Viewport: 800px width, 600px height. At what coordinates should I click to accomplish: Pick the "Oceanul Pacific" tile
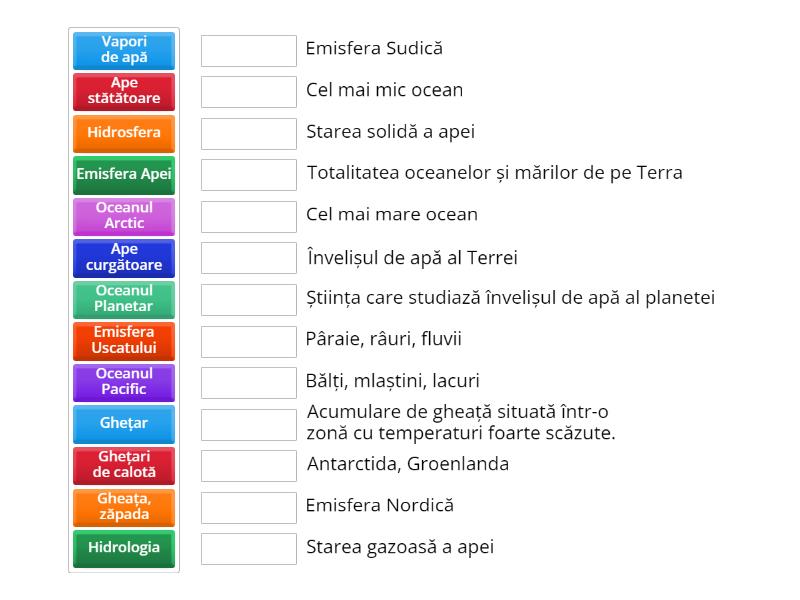123,382
